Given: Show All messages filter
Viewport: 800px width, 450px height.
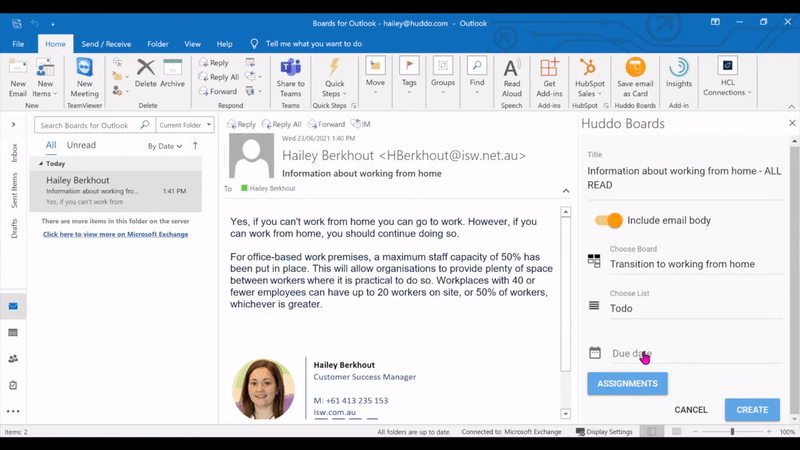Looking at the screenshot, I should [x=51, y=145].
